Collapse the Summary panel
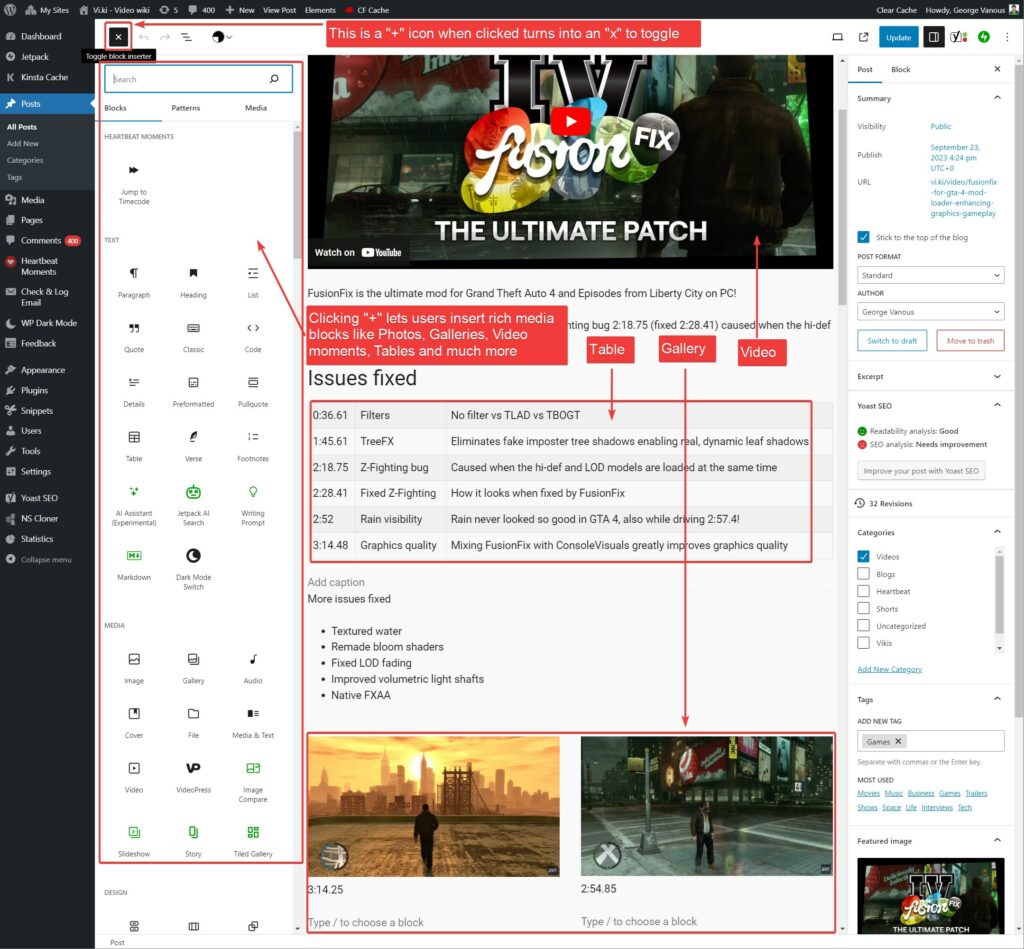This screenshot has height=949, width=1024. [x=997, y=98]
